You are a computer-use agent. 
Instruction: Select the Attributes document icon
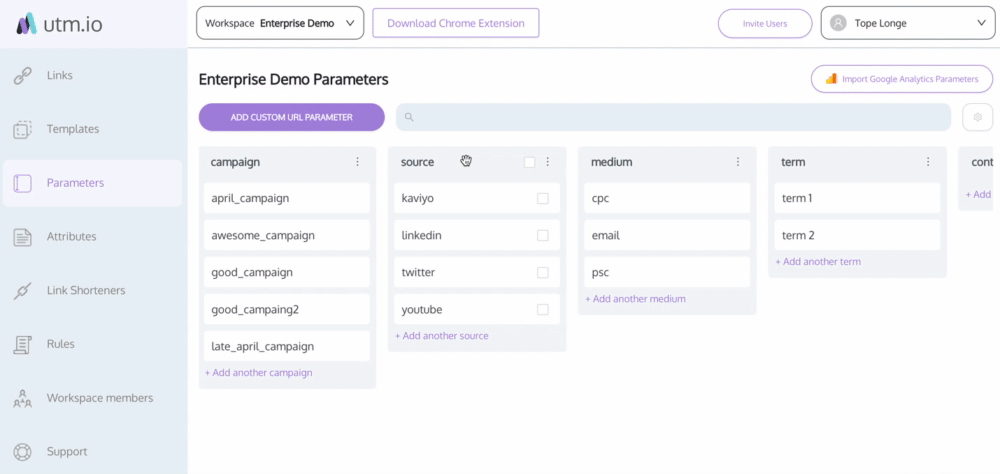22,237
